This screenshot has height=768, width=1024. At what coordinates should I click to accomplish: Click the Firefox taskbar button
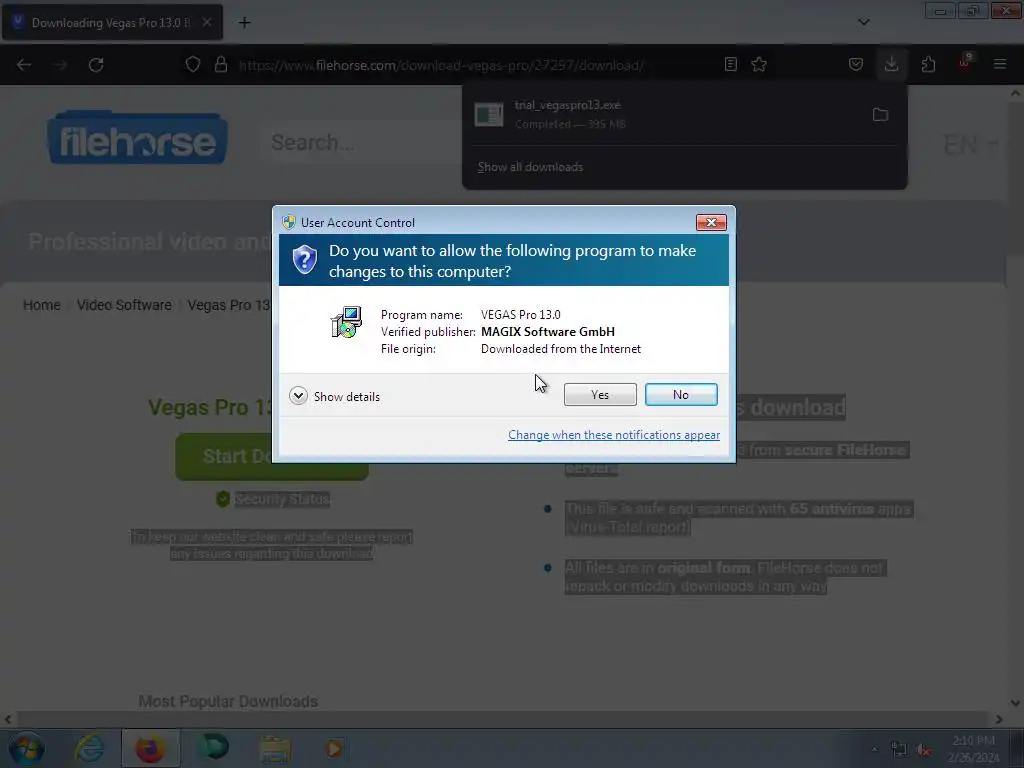click(x=150, y=748)
